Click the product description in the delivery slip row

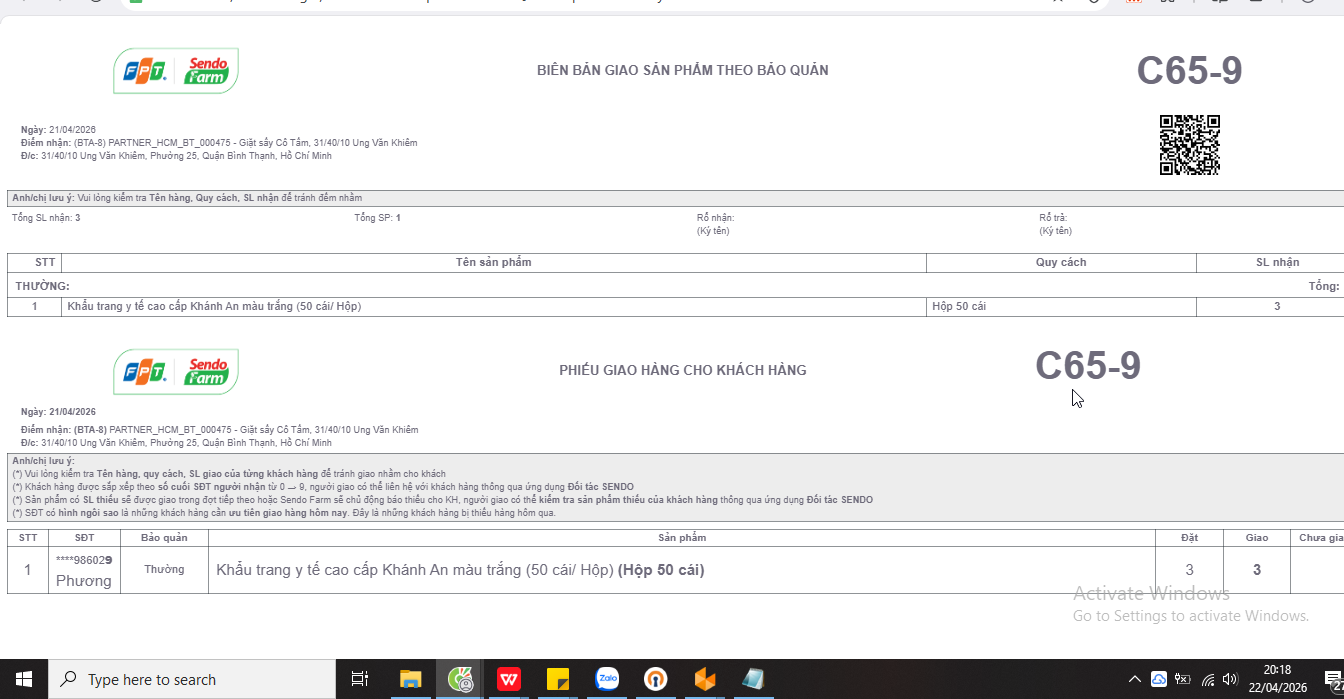click(x=460, y=570)
